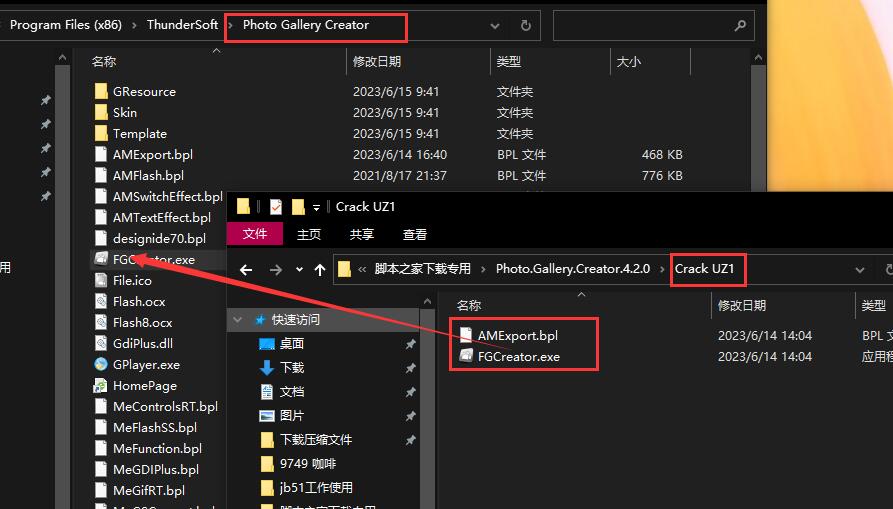
Task: Open address history dropdown in Photo Gallery Creator window
Action: pyautogui.click(x=495, y=26)
